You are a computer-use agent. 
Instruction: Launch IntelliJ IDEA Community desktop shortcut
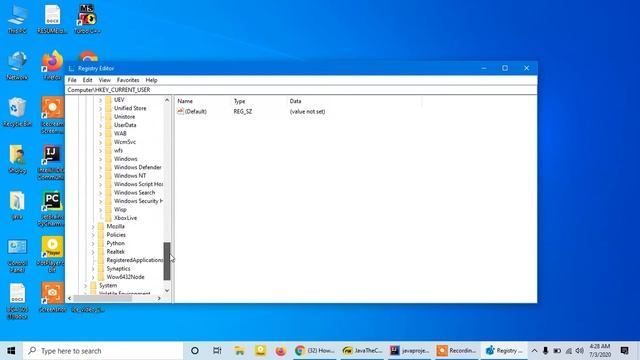coord(51,162)
